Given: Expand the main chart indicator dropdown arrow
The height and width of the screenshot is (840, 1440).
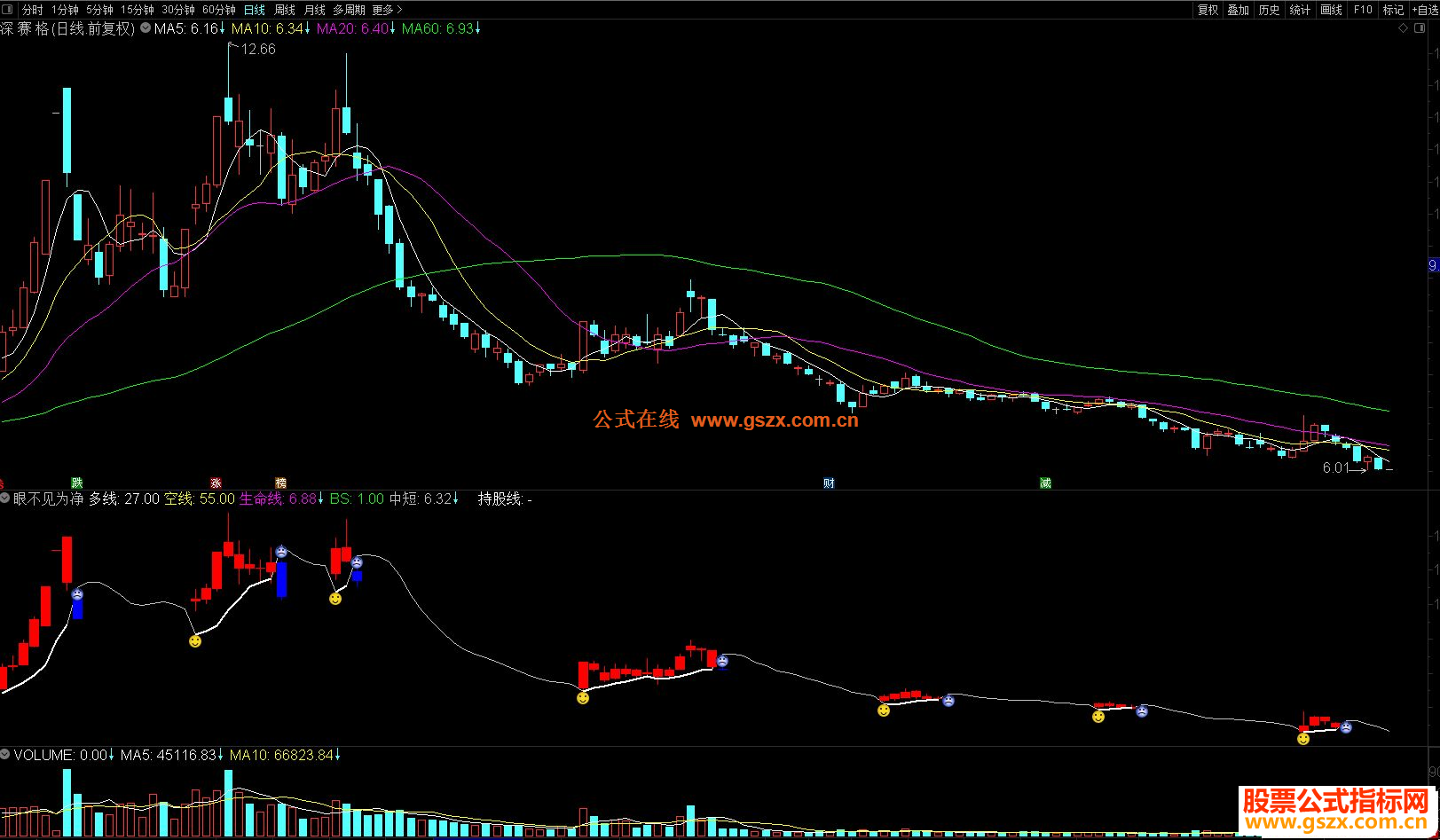Looking at the screenshot, I should tap(146, 28).
